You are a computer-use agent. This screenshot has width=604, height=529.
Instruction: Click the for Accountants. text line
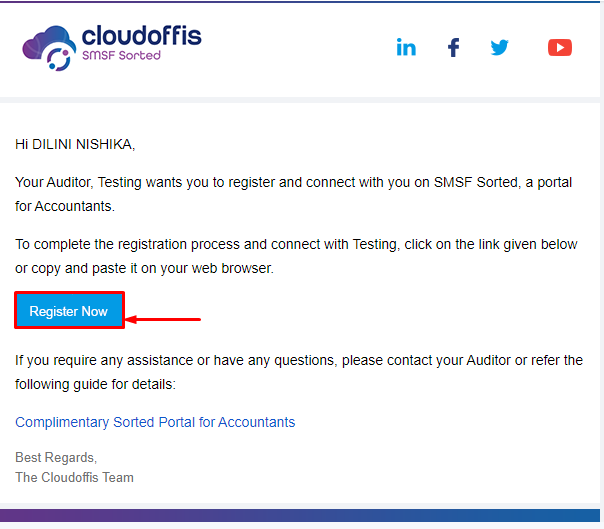coord(65,207)
